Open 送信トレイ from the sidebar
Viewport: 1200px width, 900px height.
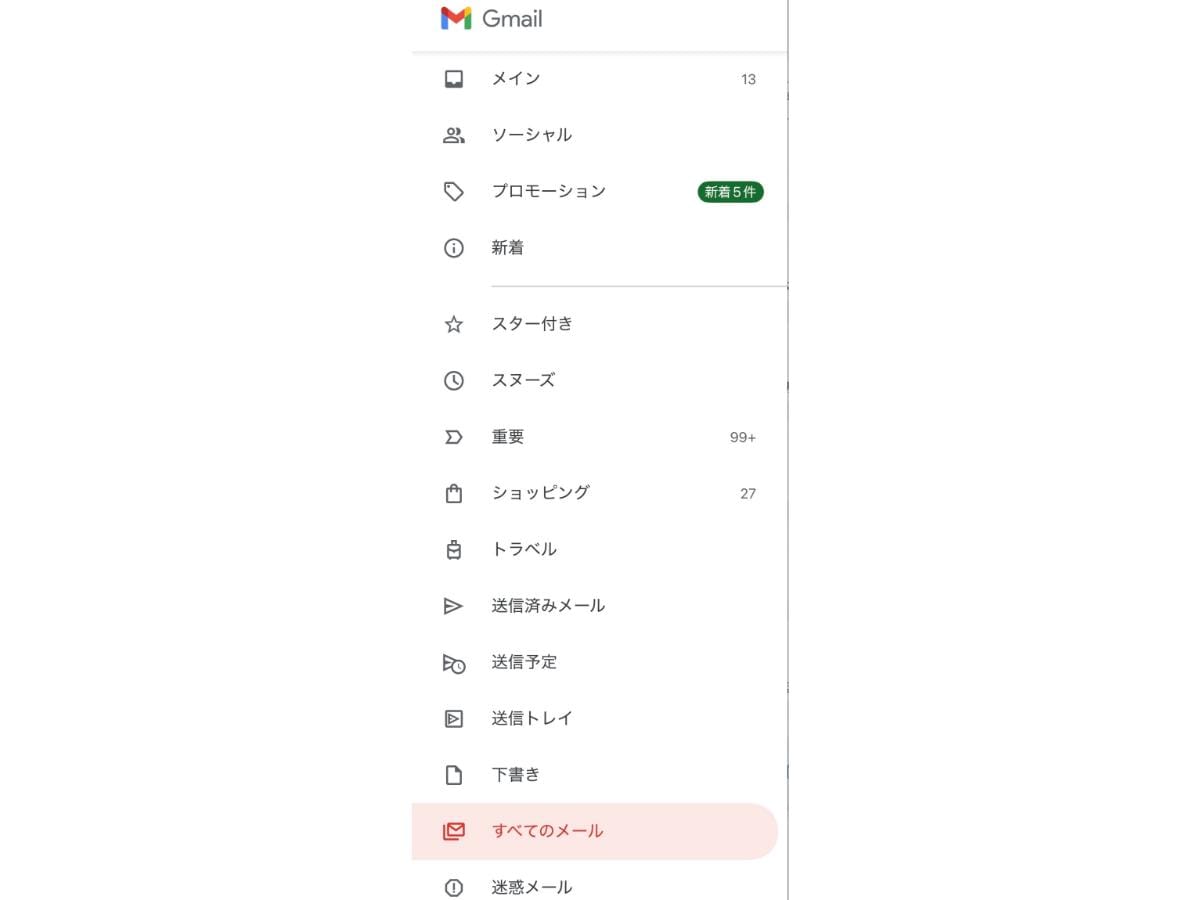pyautogui.click(x=532, y=718)
